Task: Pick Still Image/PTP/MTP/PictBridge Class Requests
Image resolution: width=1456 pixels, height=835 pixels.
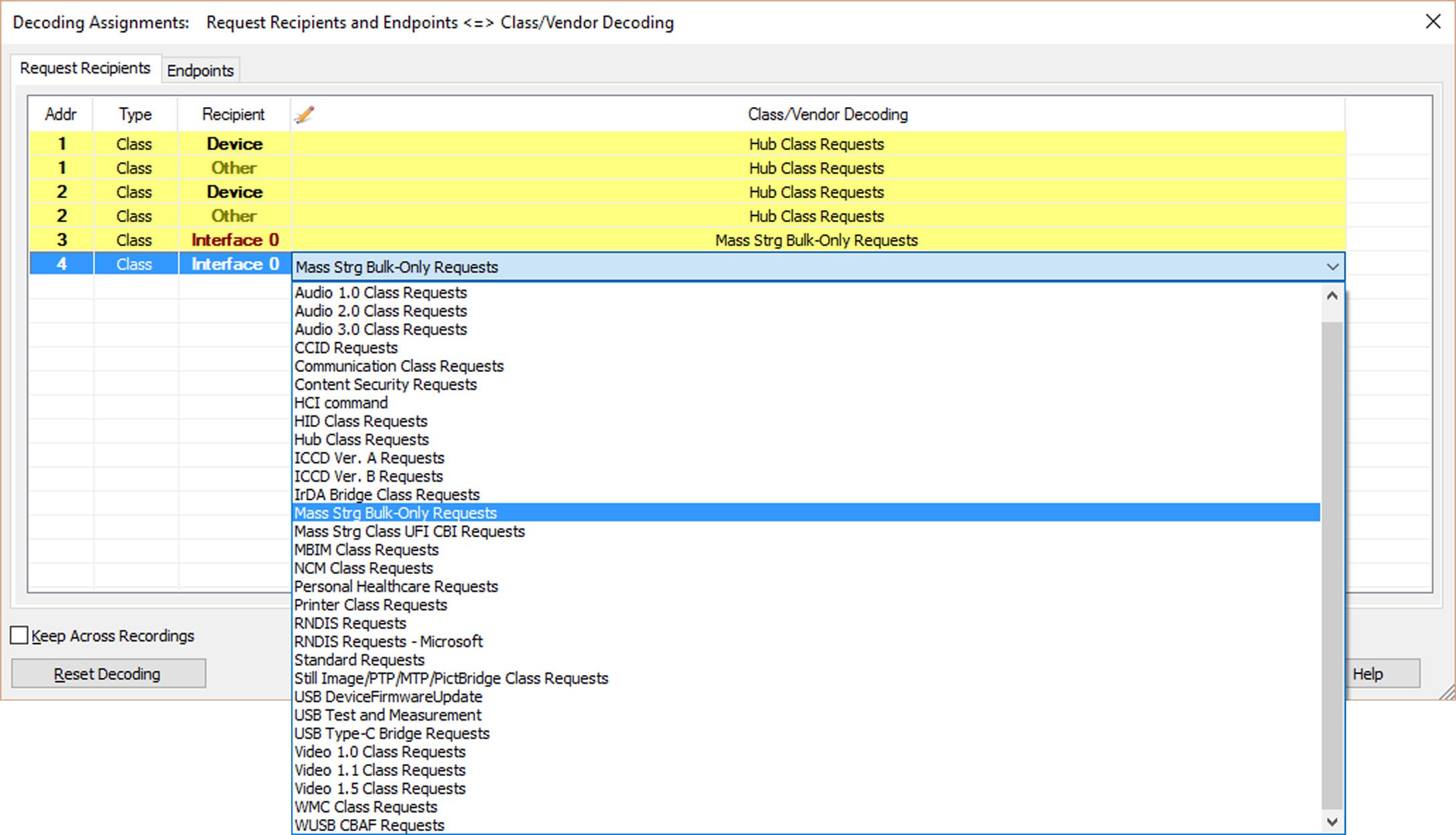Action: (x=807, y=678)
